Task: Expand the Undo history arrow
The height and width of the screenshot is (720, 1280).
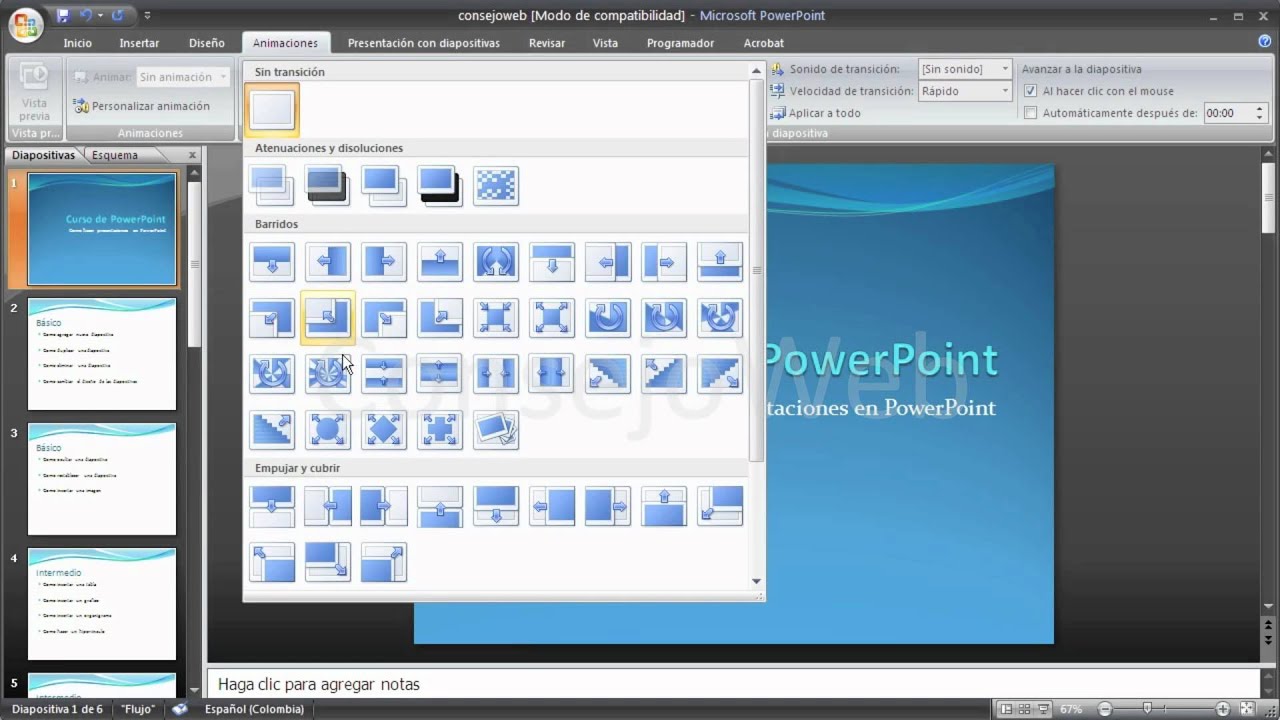Action: pos(101,15)
